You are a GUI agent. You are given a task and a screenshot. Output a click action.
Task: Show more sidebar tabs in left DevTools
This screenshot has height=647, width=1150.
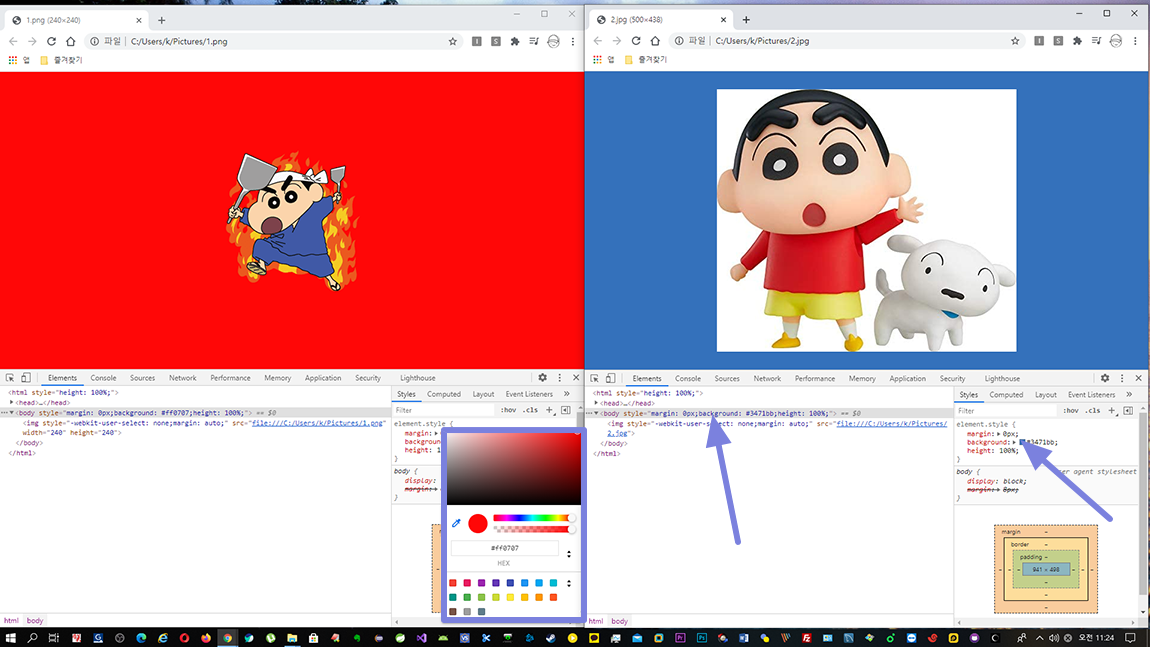[x=567, y=394]
